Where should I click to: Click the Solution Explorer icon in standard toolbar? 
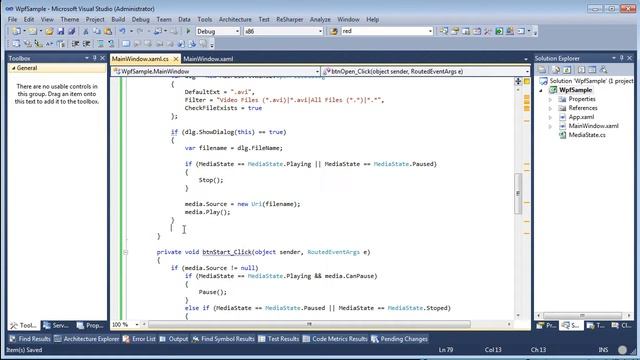[444, 31]
